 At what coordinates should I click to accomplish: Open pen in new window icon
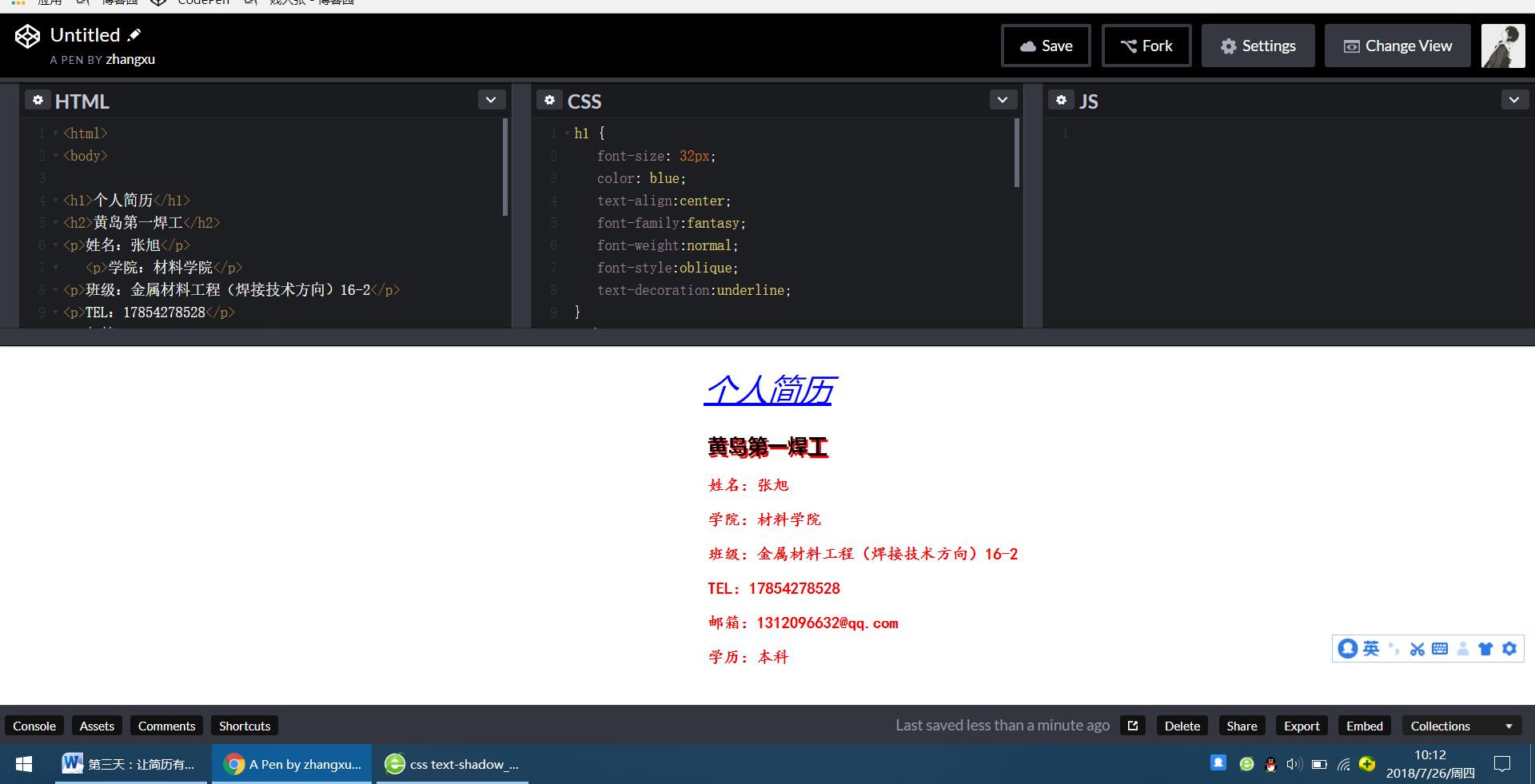pyautogui.click(x=1132, y=726)
